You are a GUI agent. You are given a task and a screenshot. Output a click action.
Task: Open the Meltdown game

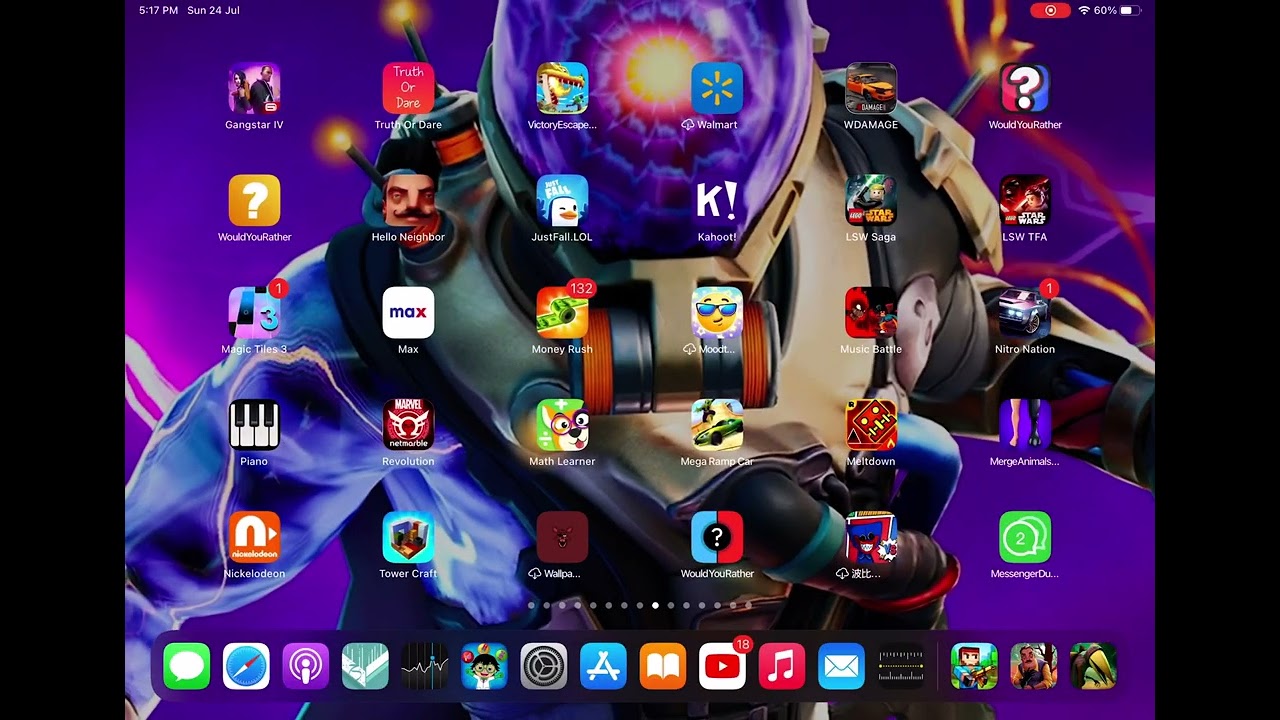[871, 424]
